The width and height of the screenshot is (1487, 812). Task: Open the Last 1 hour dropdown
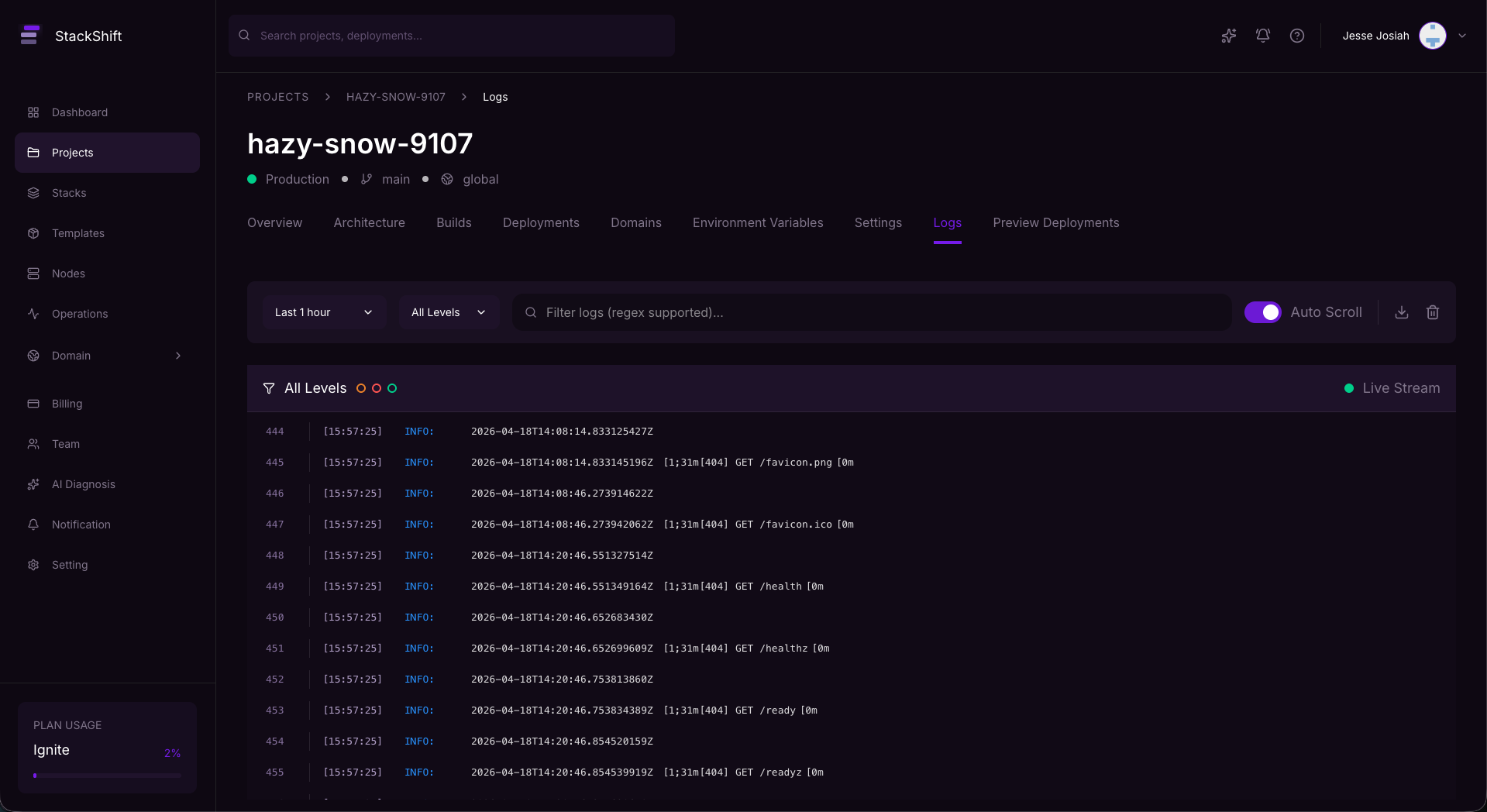(x=324, y=312)
